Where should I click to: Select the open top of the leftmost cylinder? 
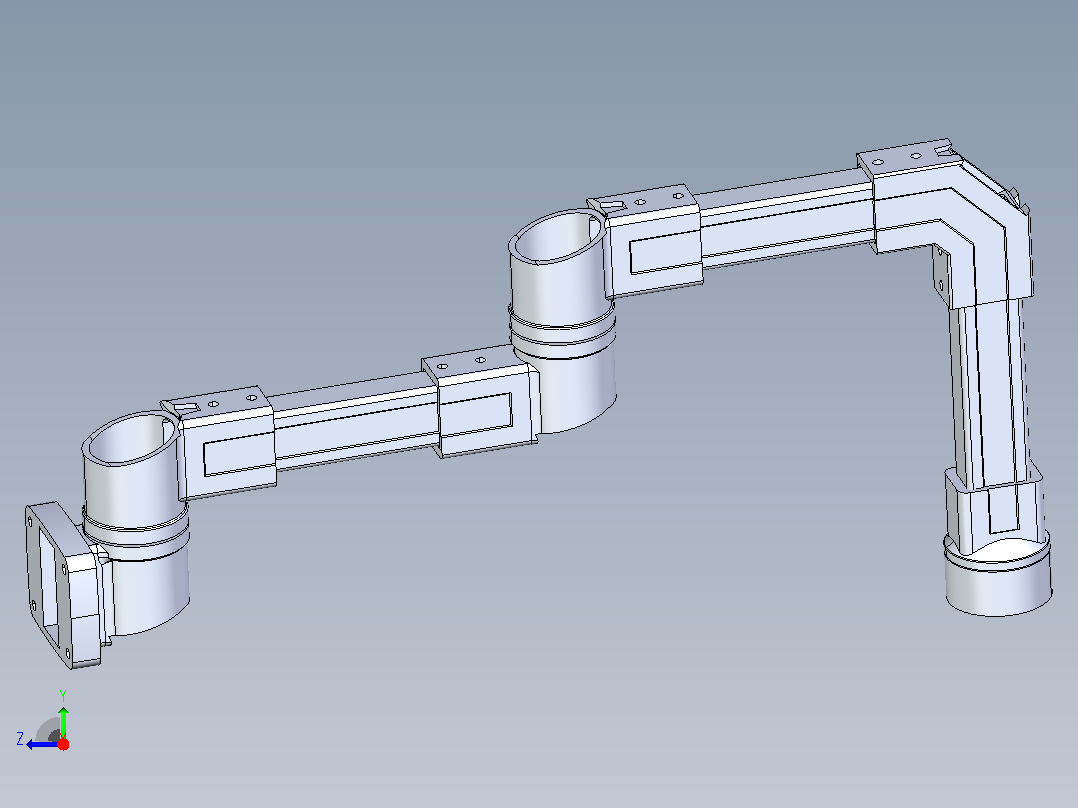[131, 438]
